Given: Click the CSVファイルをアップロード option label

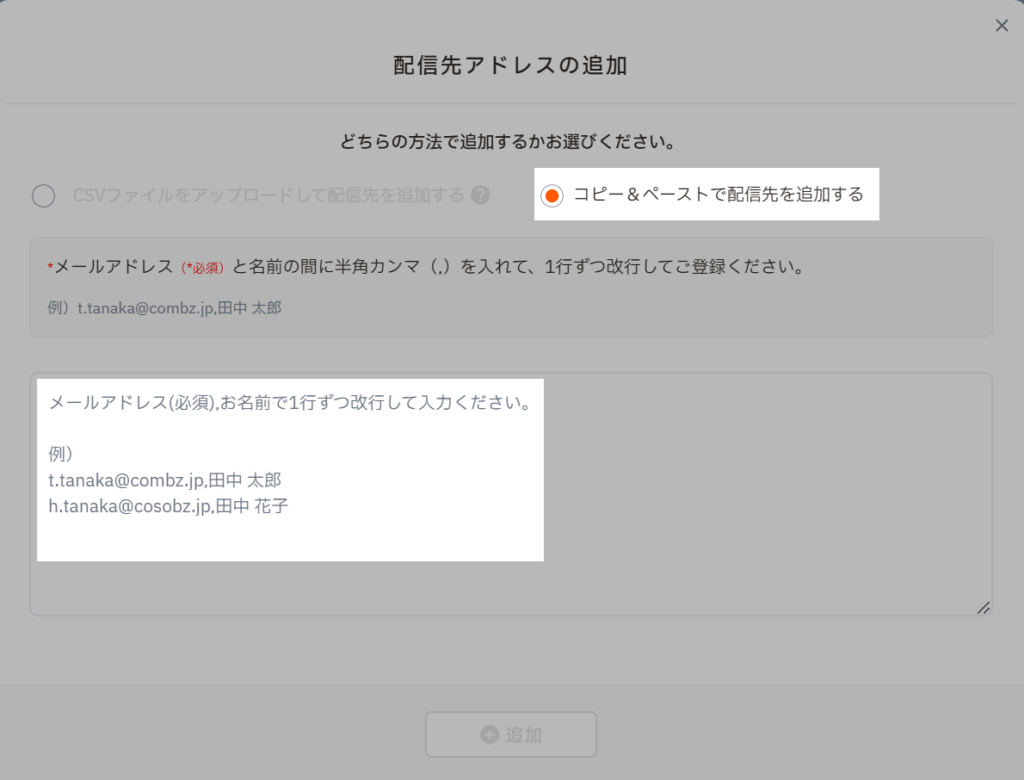Looking at the screenshot, I should 268,195.
